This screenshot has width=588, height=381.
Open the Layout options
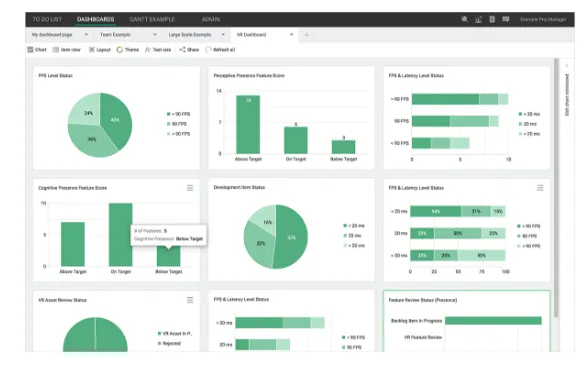(99, 50)
